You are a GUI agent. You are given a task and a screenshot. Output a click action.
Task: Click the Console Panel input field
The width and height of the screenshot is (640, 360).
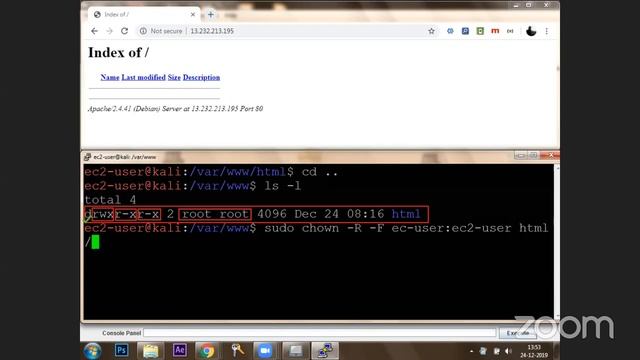[x=320, y=333]
